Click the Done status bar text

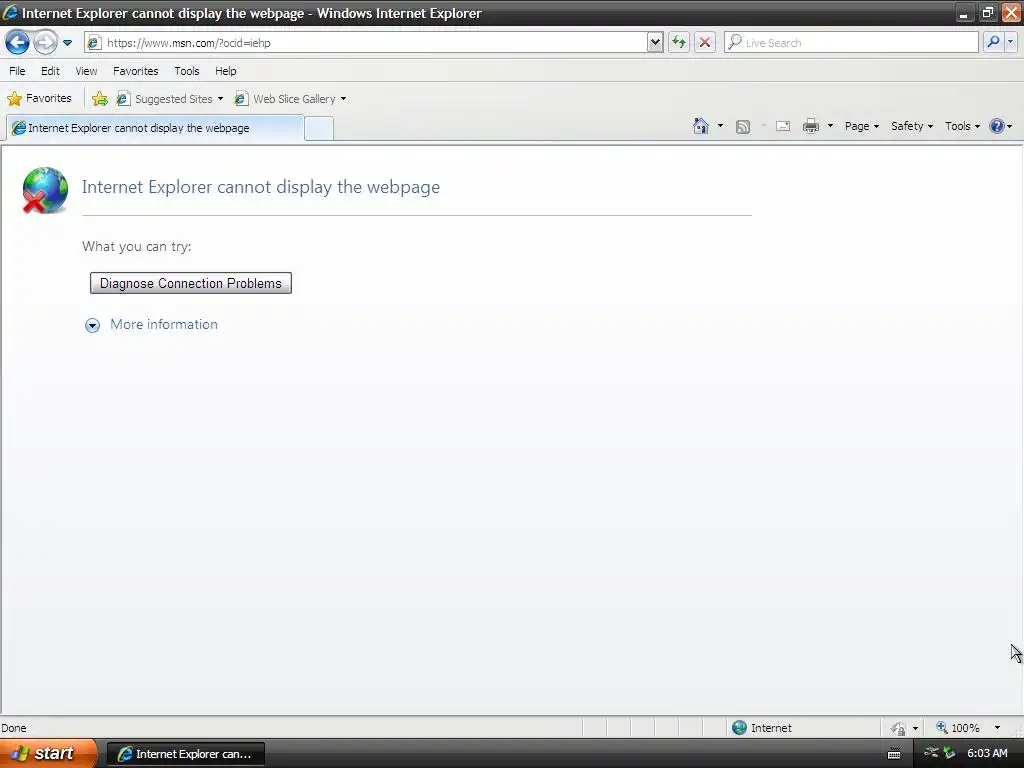click(14, 728)
